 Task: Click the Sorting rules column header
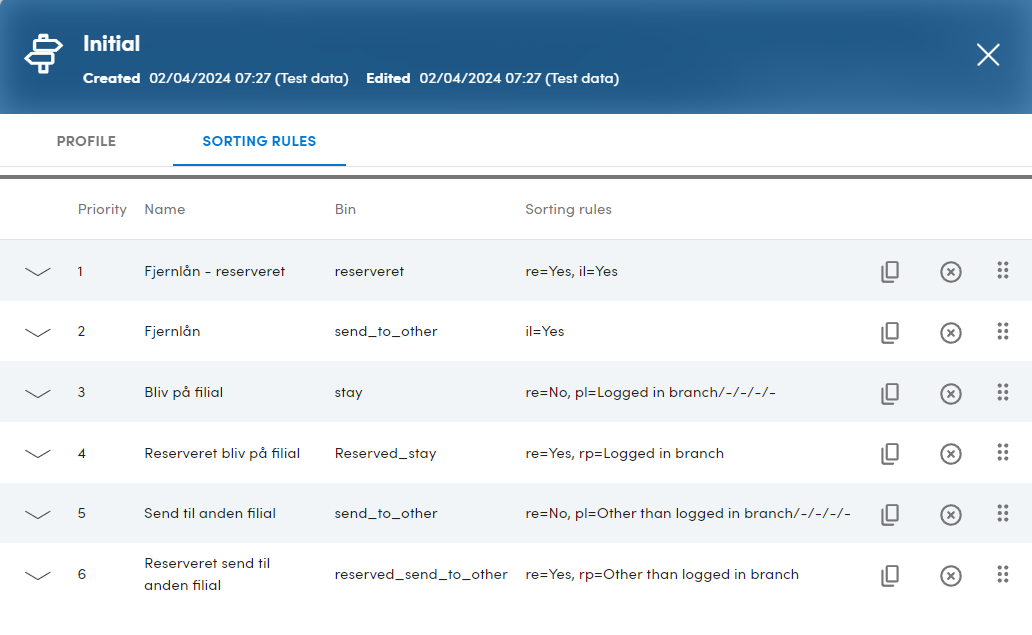(569, 209)
